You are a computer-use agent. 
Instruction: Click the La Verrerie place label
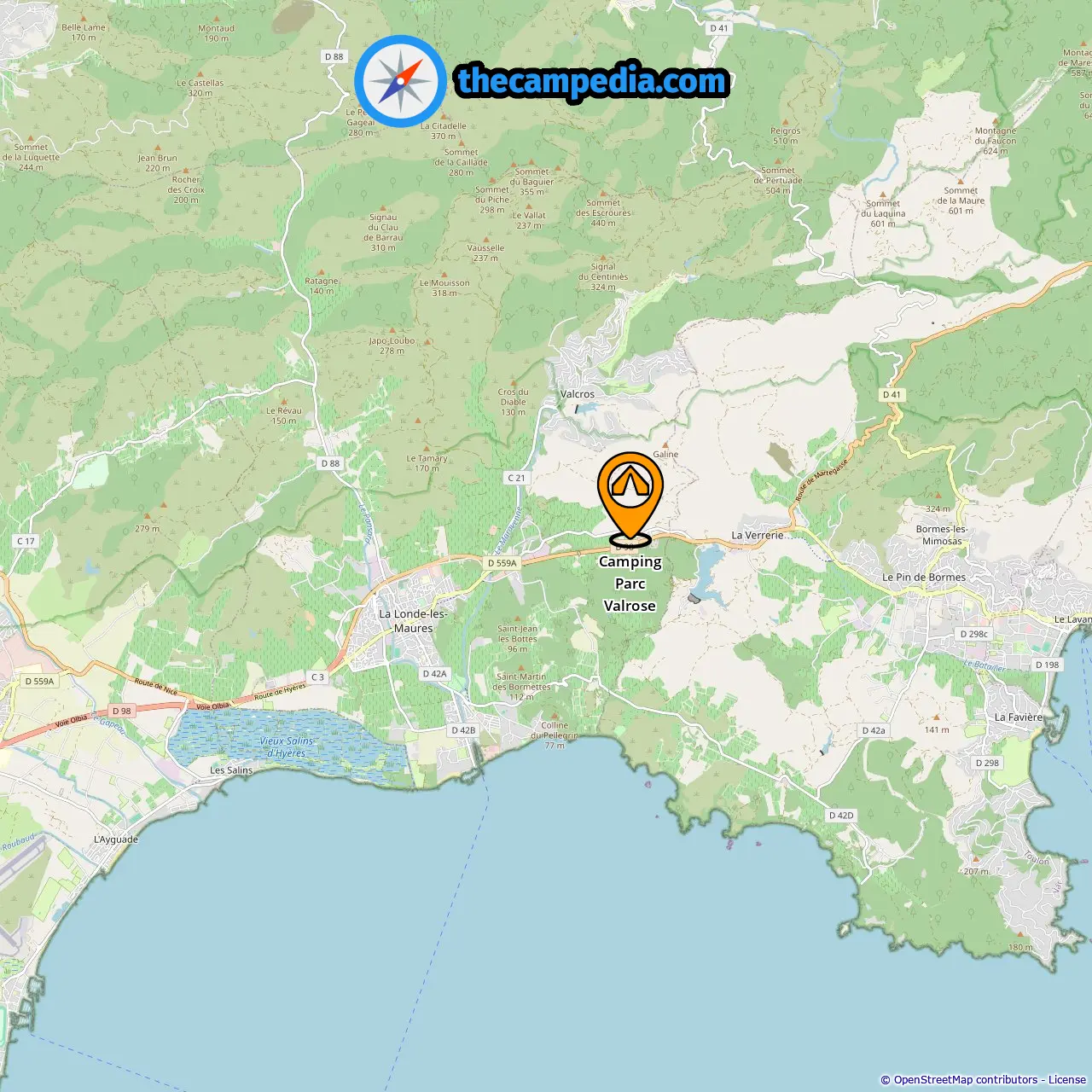click(758, 536)
